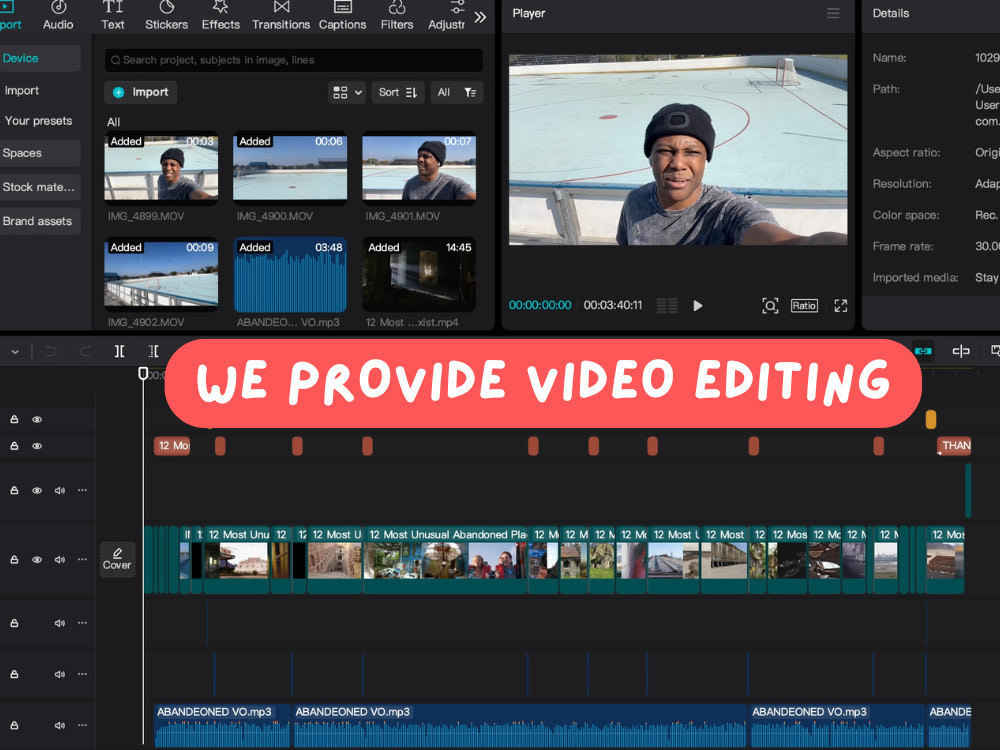Open the Audio tab
Viewport: 1000px width, 750px height.
click(58, 16)
